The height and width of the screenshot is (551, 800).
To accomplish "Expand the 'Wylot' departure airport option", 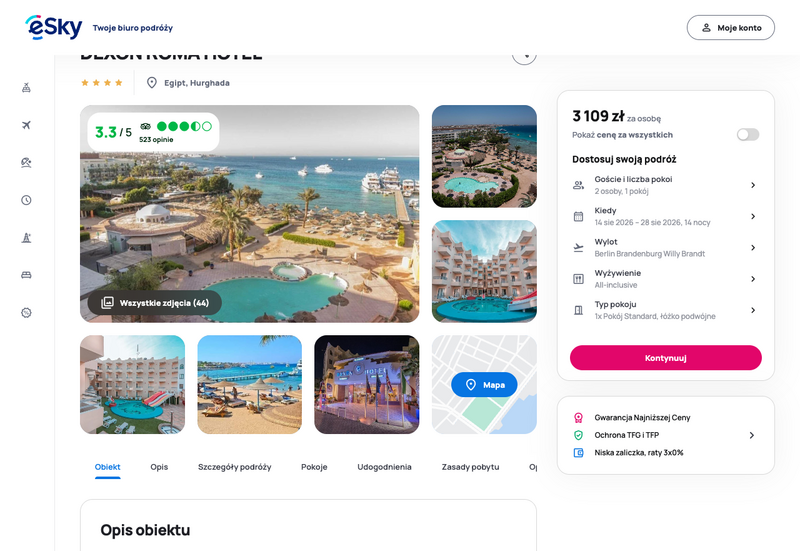I will coord(666,247).
